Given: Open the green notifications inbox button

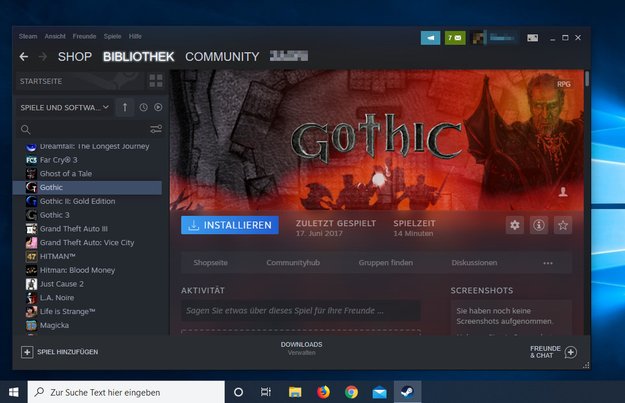Looking at the screenshot, I should click(455, 38).
